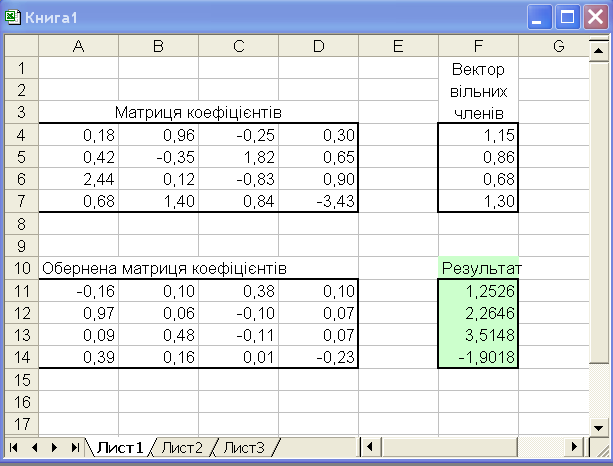The width and height of the screenshot is (613, 466).
Task: Select cell with value 0,42
Action: 79,157
